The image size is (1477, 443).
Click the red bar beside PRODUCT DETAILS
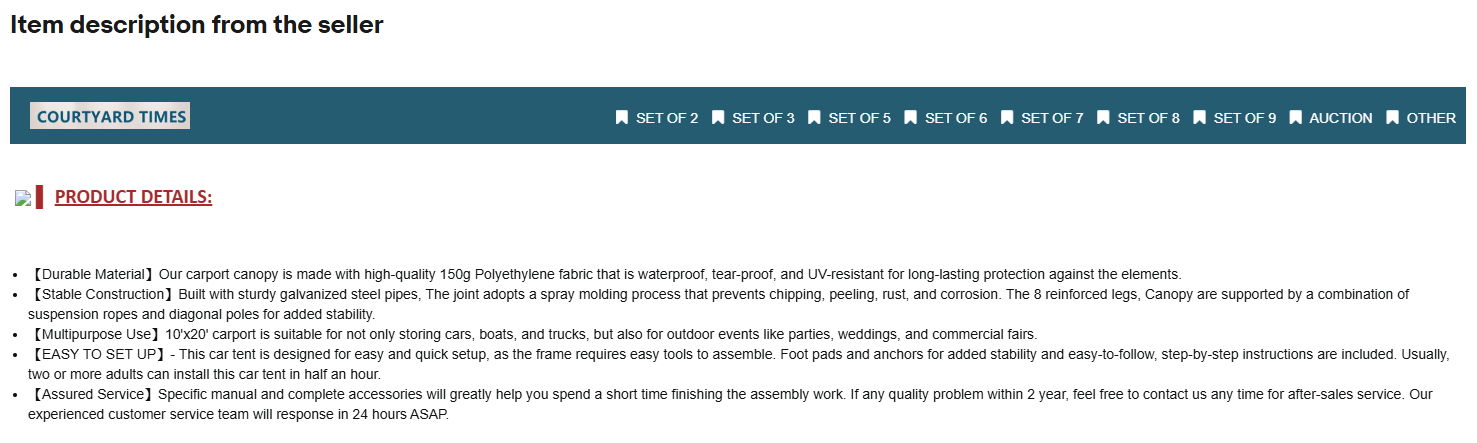(40, 197)
